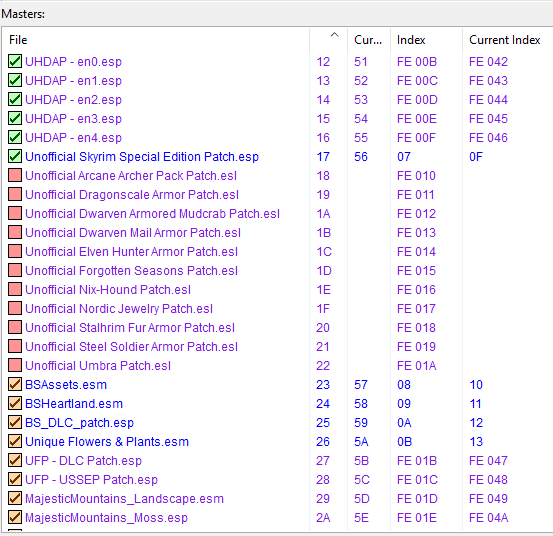Select the UHDAP - en0.esp filename
The image size is (553, 536).
click(73, 62)
